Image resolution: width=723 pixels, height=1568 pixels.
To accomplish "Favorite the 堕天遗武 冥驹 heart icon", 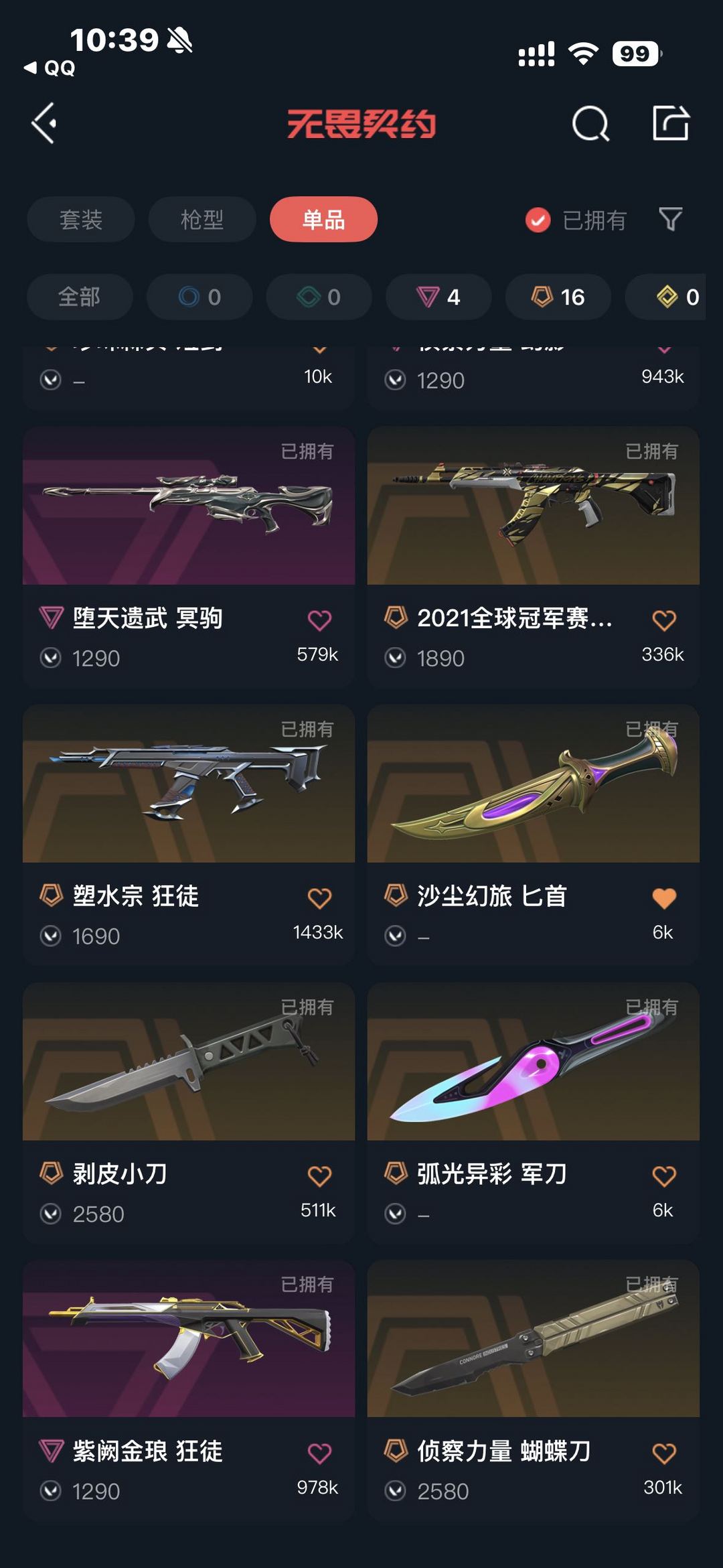I will click(x=319, y=620).
